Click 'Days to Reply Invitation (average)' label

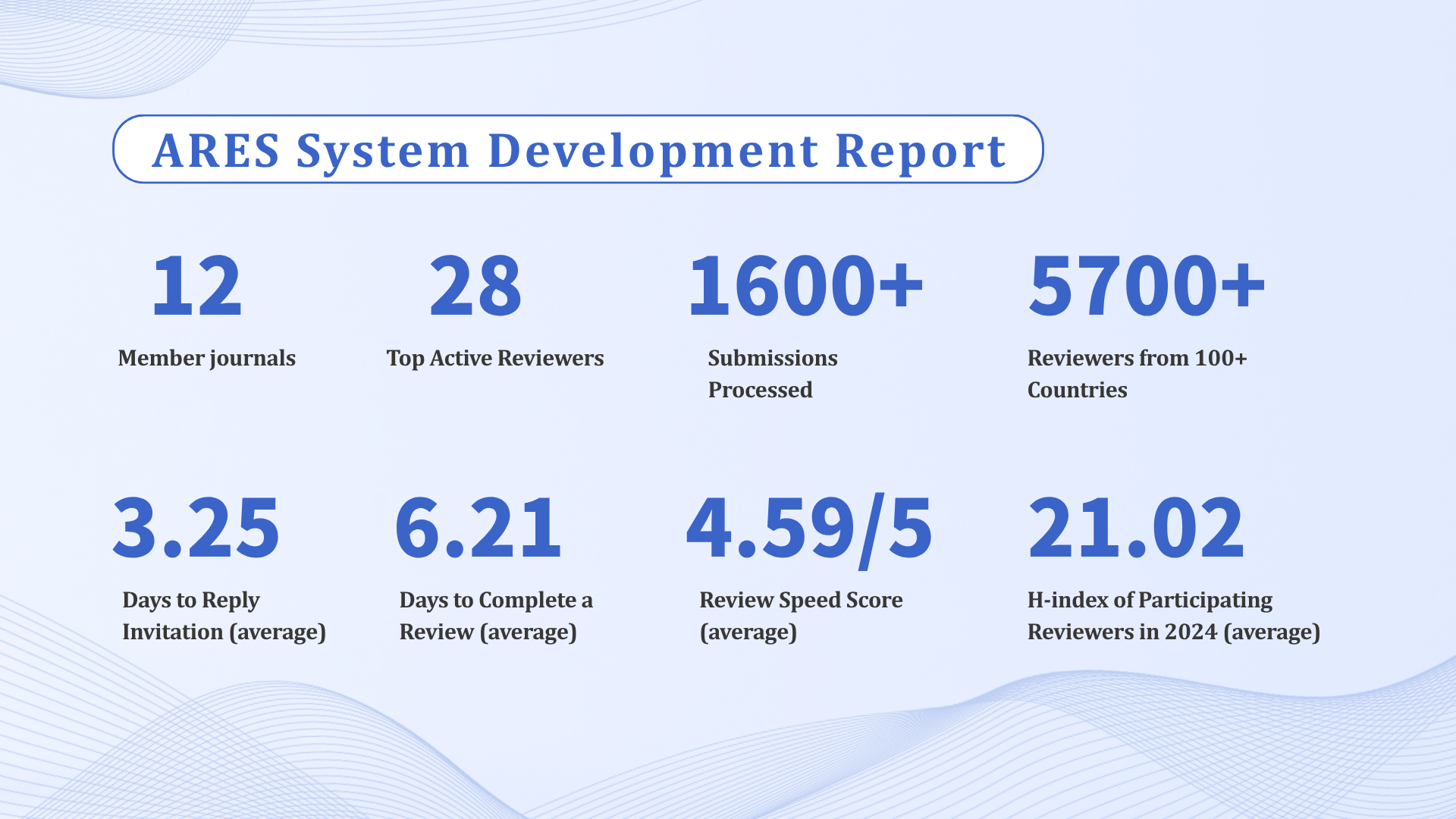pos(224,616)
